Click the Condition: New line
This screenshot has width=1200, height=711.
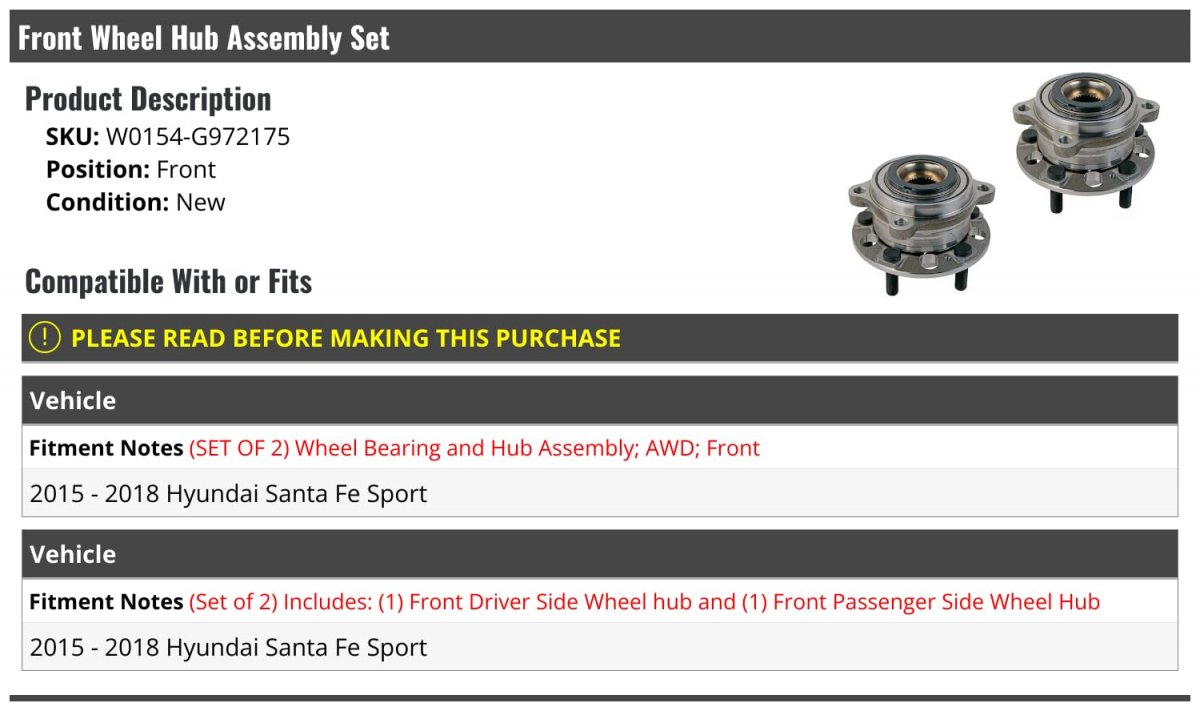pos(136,202)
